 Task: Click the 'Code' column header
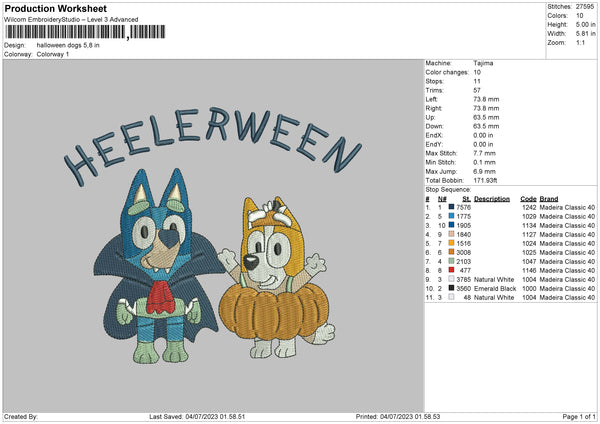coord(528,199)
